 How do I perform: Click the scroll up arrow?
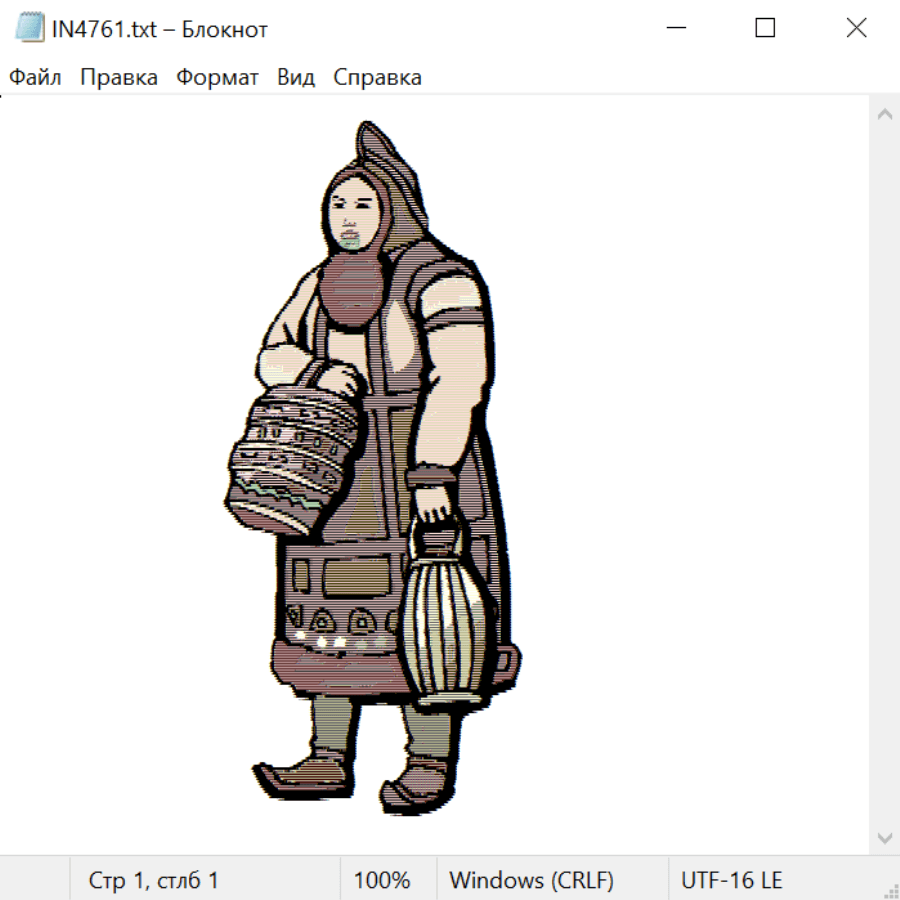pyautogui.click(x=884, y=114)
